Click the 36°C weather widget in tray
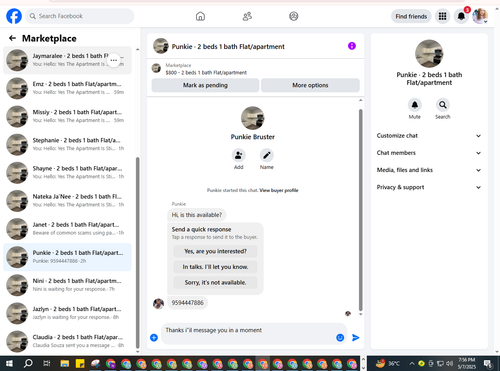Screen dimensions: 500x371 point(387,363)
